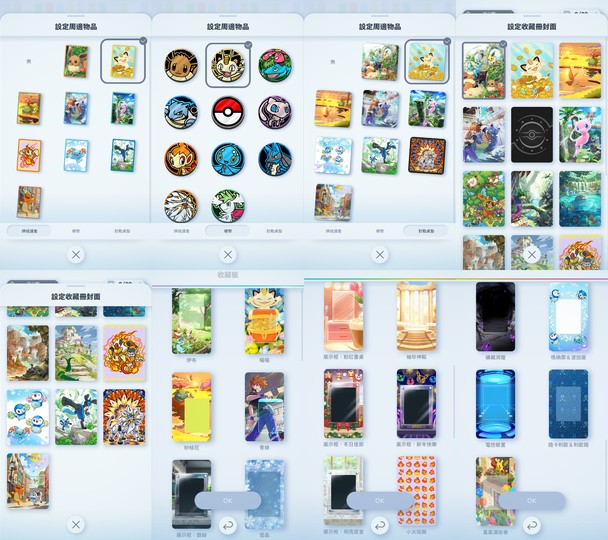Select the Meowth coin
Screen dimensions: 608x540
pyautogui.click(x=228, y=65)
